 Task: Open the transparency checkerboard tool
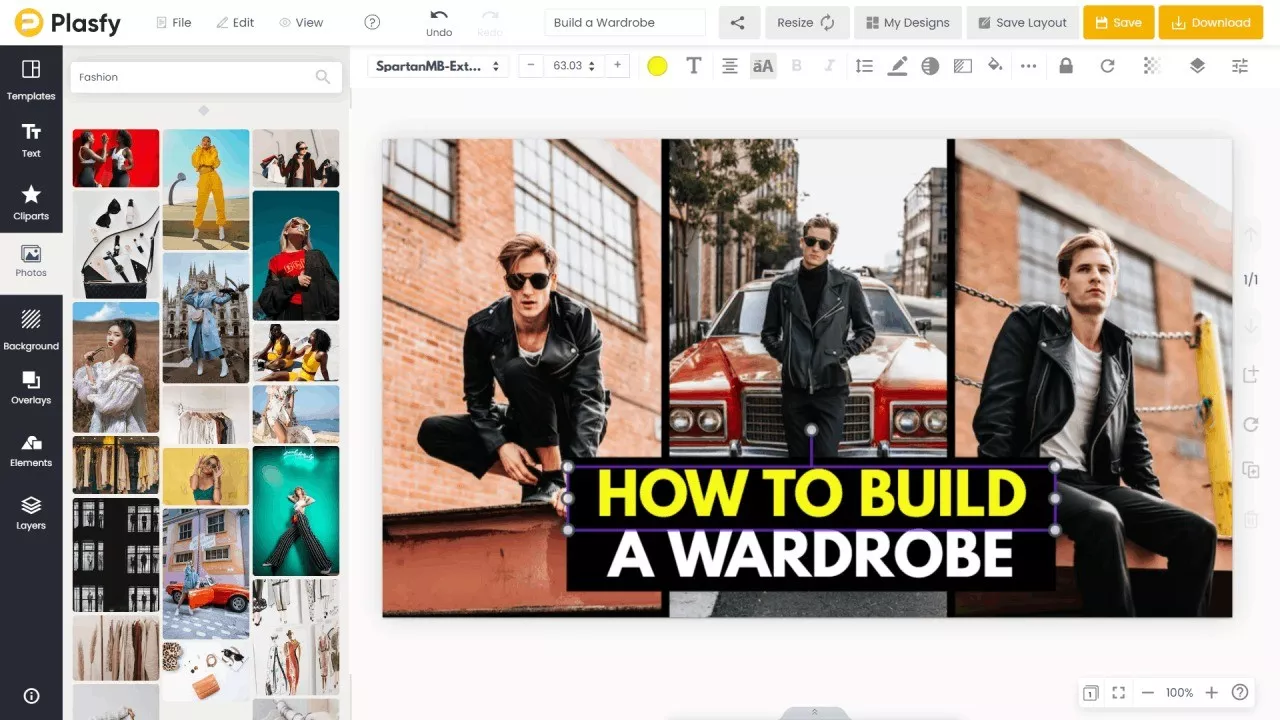click(x=1152, y=66)
